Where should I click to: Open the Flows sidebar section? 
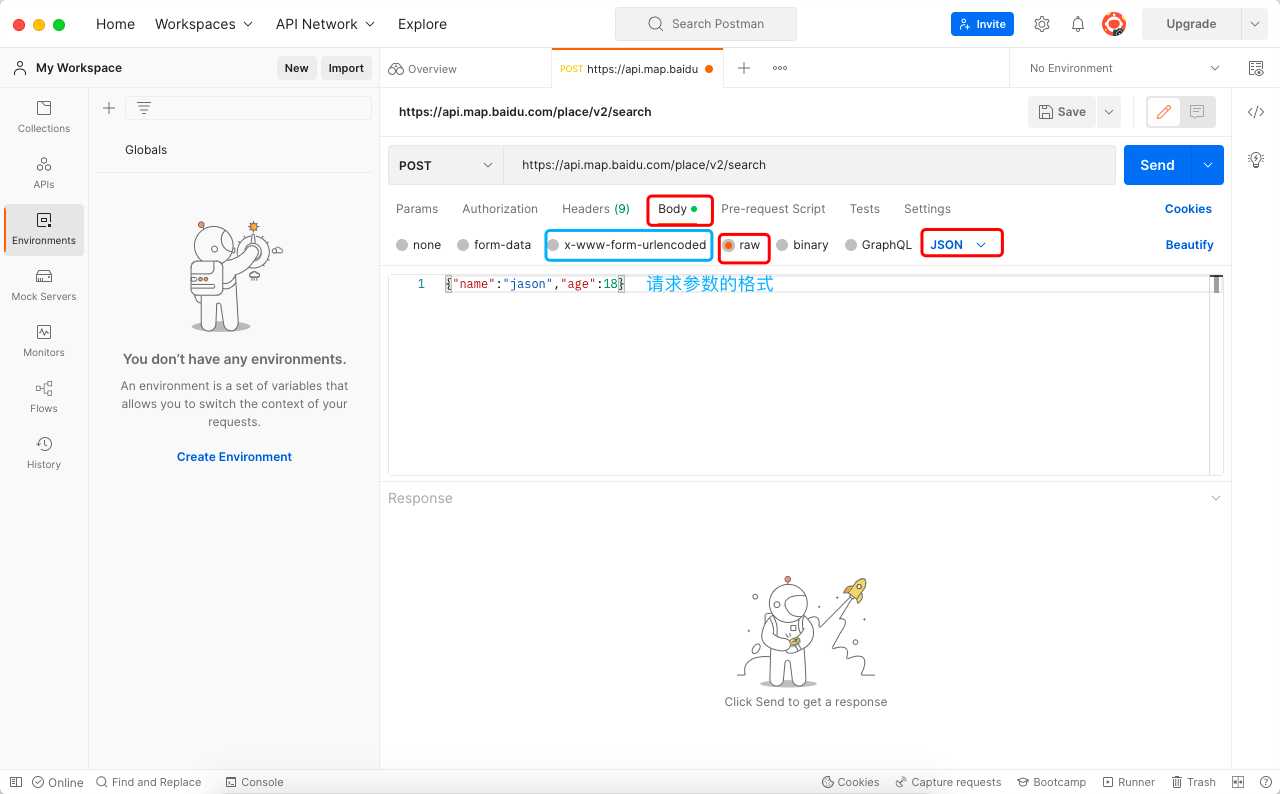[44, 397]
